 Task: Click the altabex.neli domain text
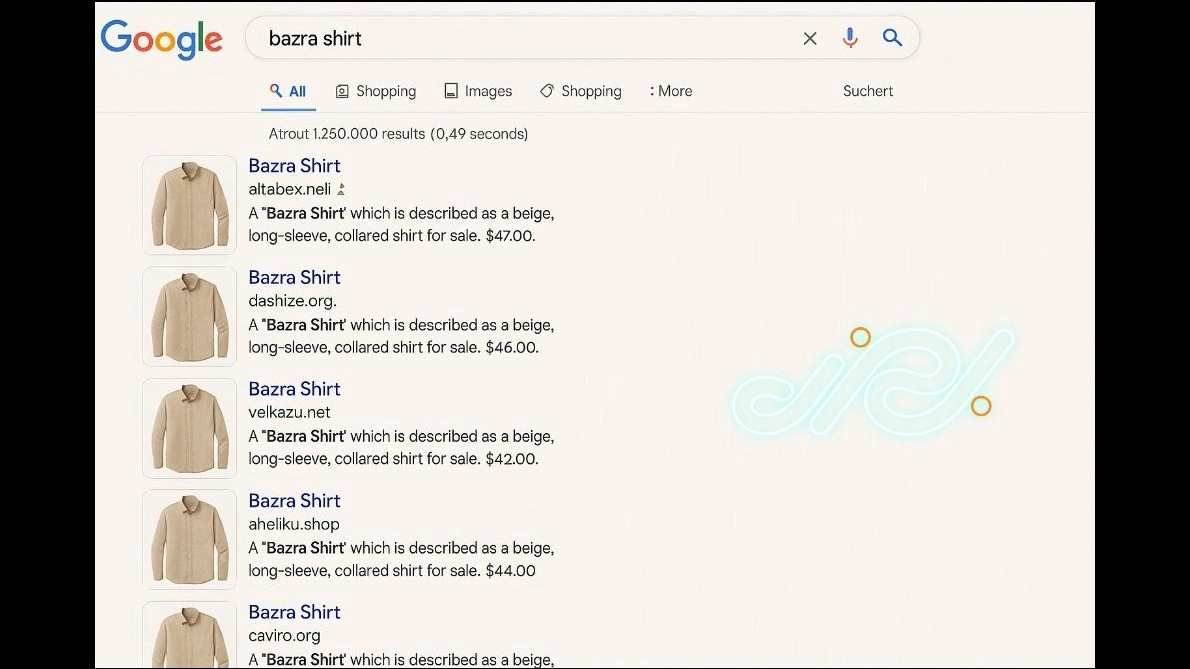click(290, 189)
